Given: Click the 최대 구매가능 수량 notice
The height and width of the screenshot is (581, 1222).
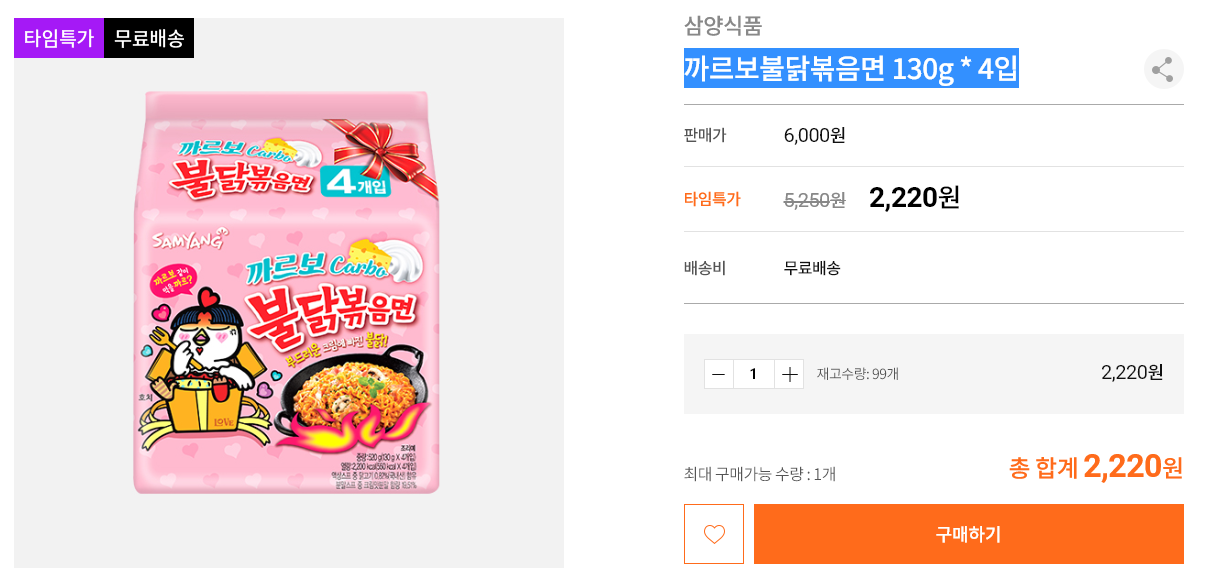Looking at the screenshot, I should (760, 474).
